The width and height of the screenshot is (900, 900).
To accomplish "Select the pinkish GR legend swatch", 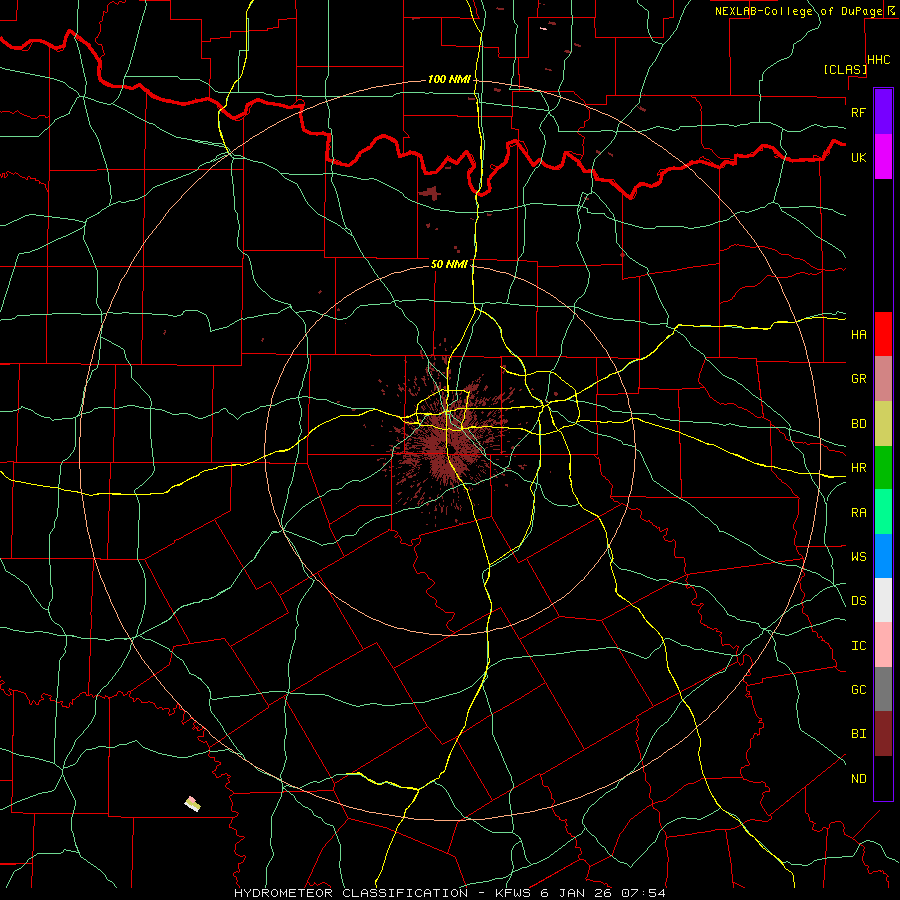I will pos(883,379).
